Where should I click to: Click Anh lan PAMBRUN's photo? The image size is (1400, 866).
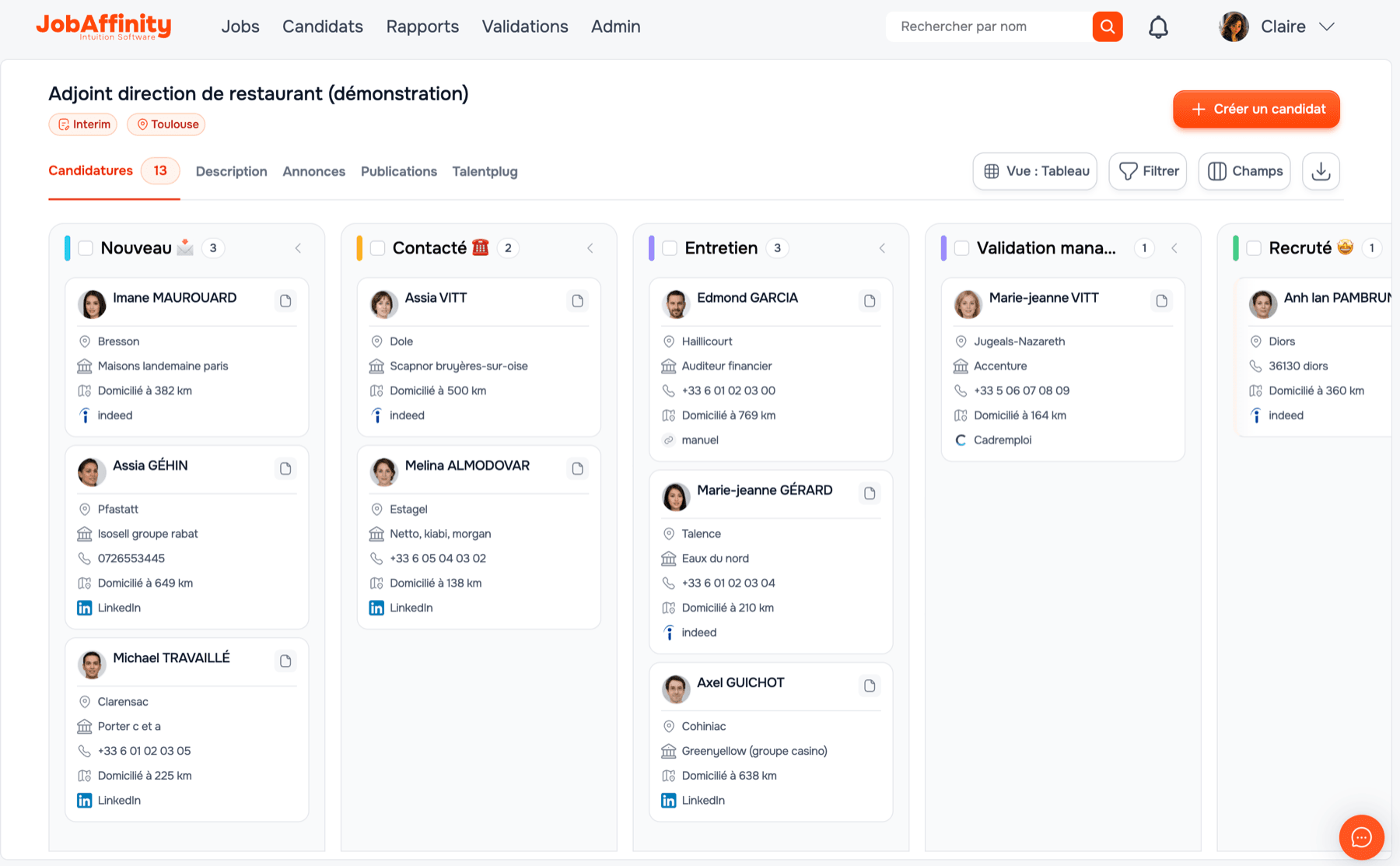(1263, 304)
